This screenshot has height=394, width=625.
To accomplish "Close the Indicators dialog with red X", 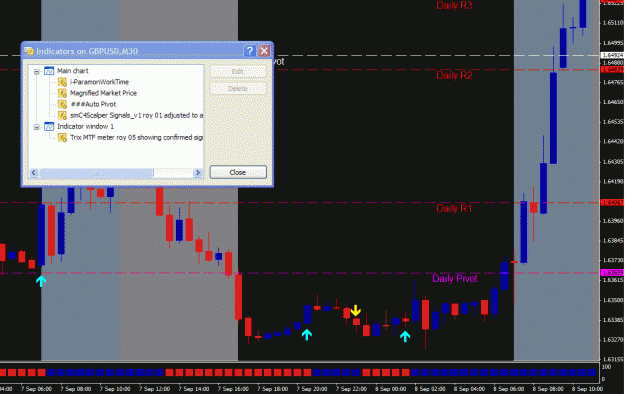I will (264, 51).
